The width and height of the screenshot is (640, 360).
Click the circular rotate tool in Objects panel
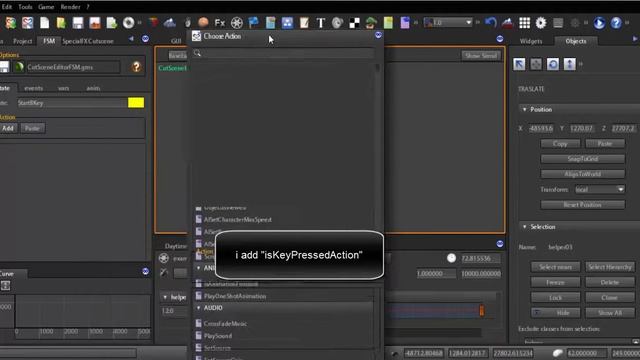[x=553, y=64]
